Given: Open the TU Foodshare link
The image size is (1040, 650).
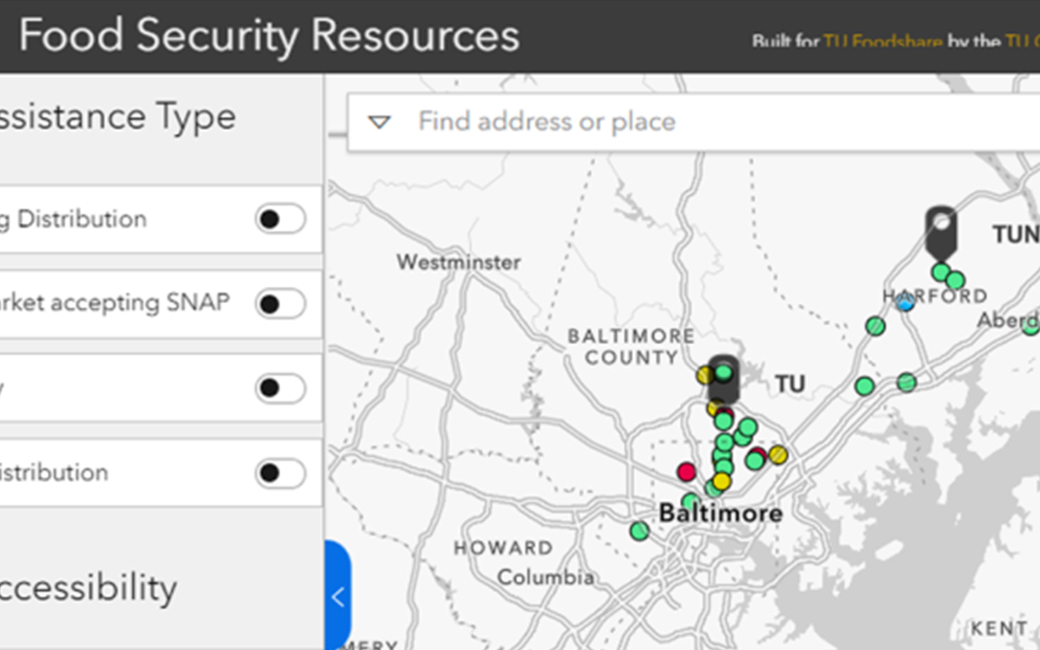Looking at the screenshot, I should (882, 42).
